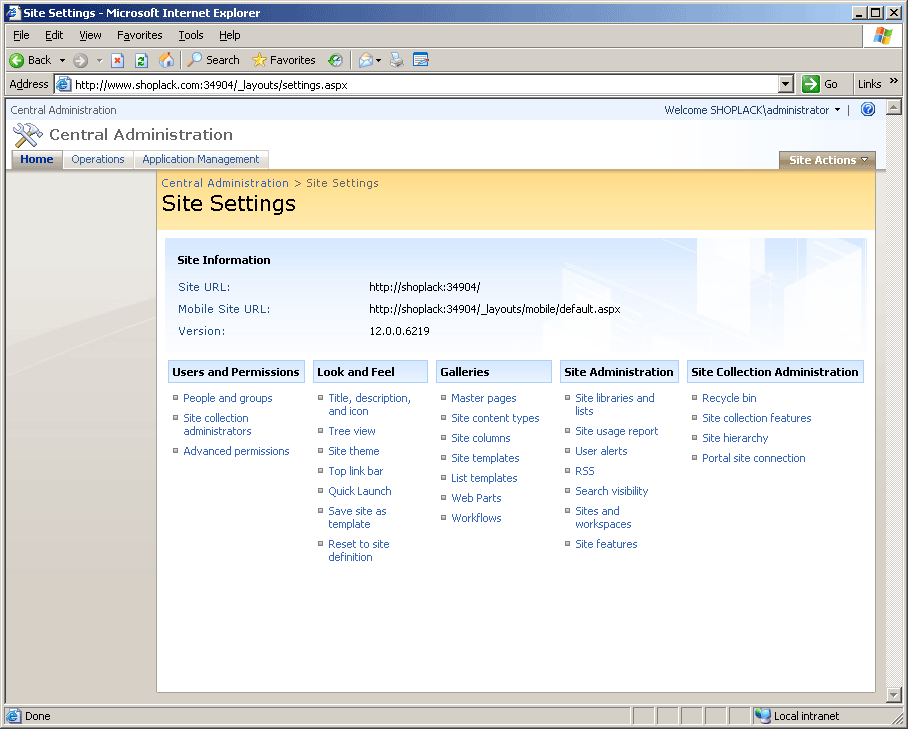Open the Site features link

[x=606, y=544]
